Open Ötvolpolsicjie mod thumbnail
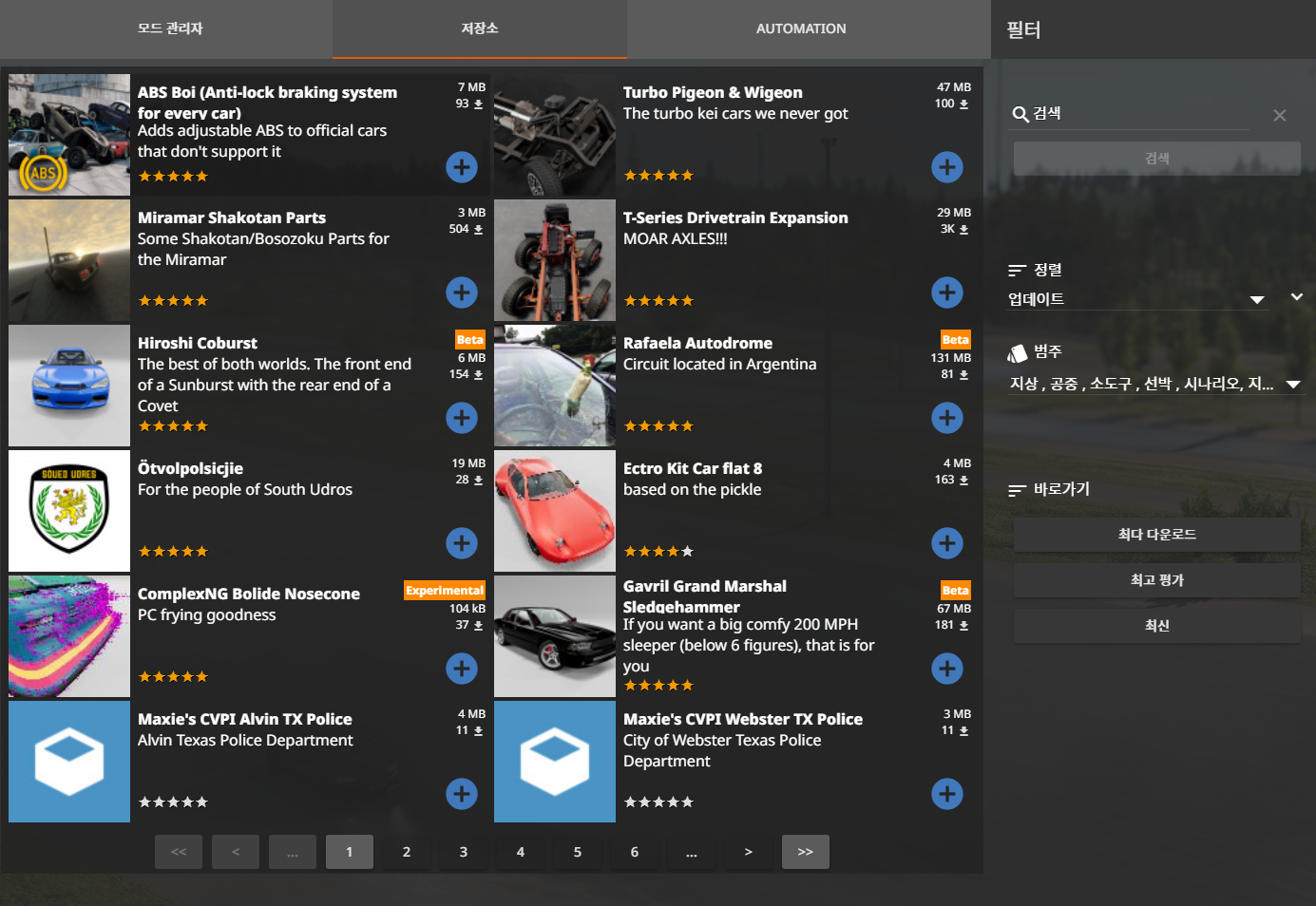The image size is (1316, 906). [x=69, y=511]
